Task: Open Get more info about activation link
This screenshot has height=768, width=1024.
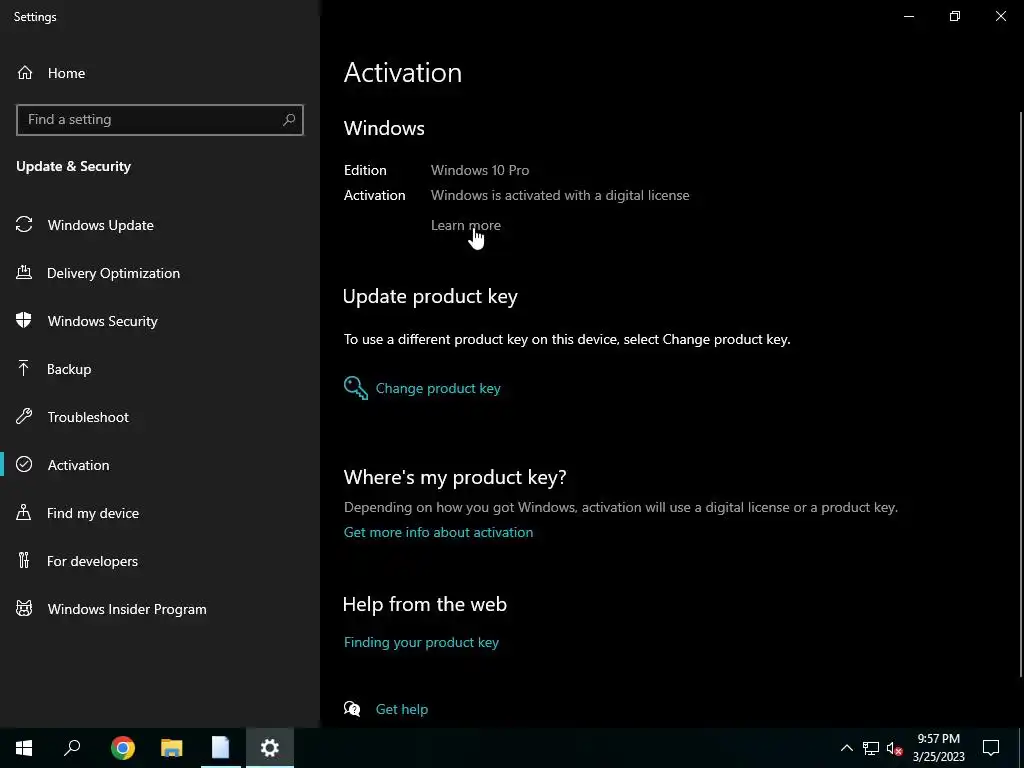Action: (x=438, y=532)
